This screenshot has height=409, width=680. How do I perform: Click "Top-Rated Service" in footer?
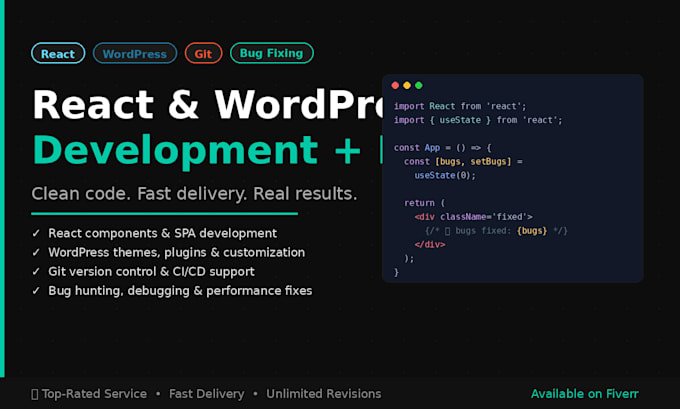[94, 394]
